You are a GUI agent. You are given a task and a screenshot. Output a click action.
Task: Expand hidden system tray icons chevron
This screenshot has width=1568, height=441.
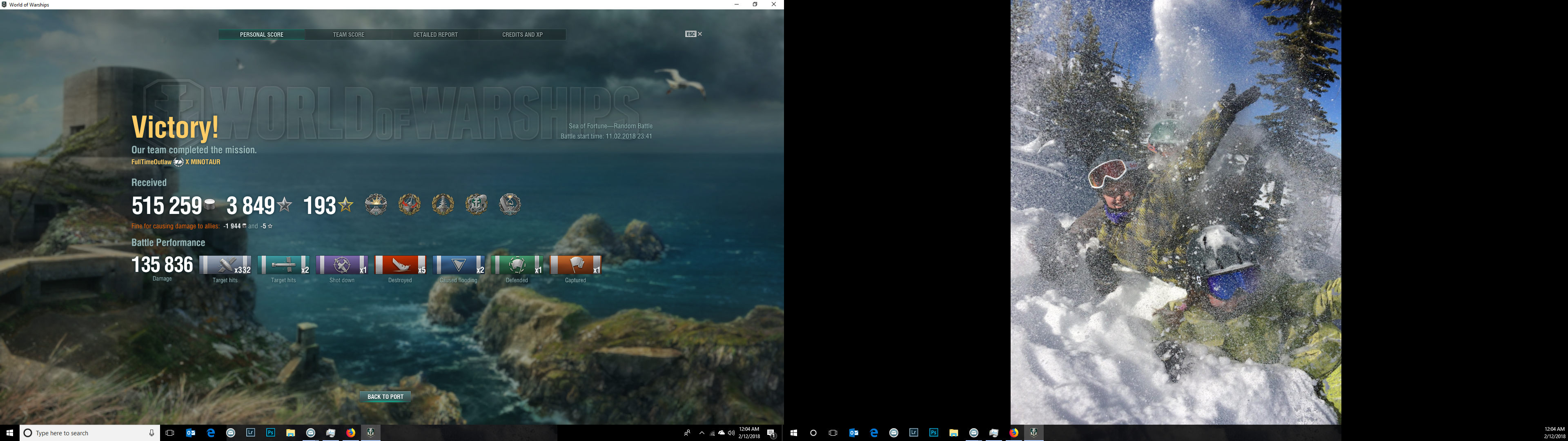(x=701, y=433)
